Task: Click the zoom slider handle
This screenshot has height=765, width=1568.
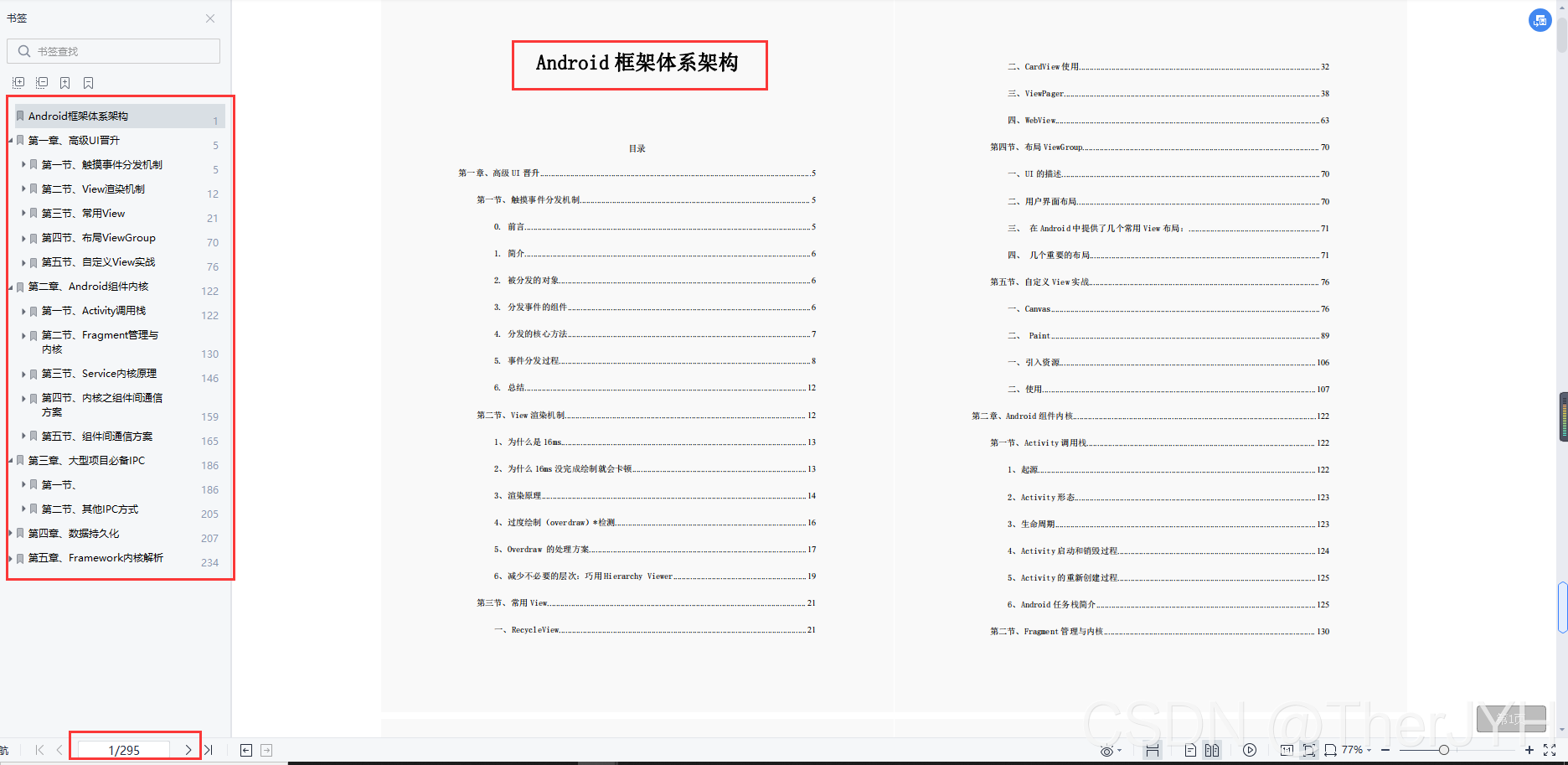Action: (1443, 750)
